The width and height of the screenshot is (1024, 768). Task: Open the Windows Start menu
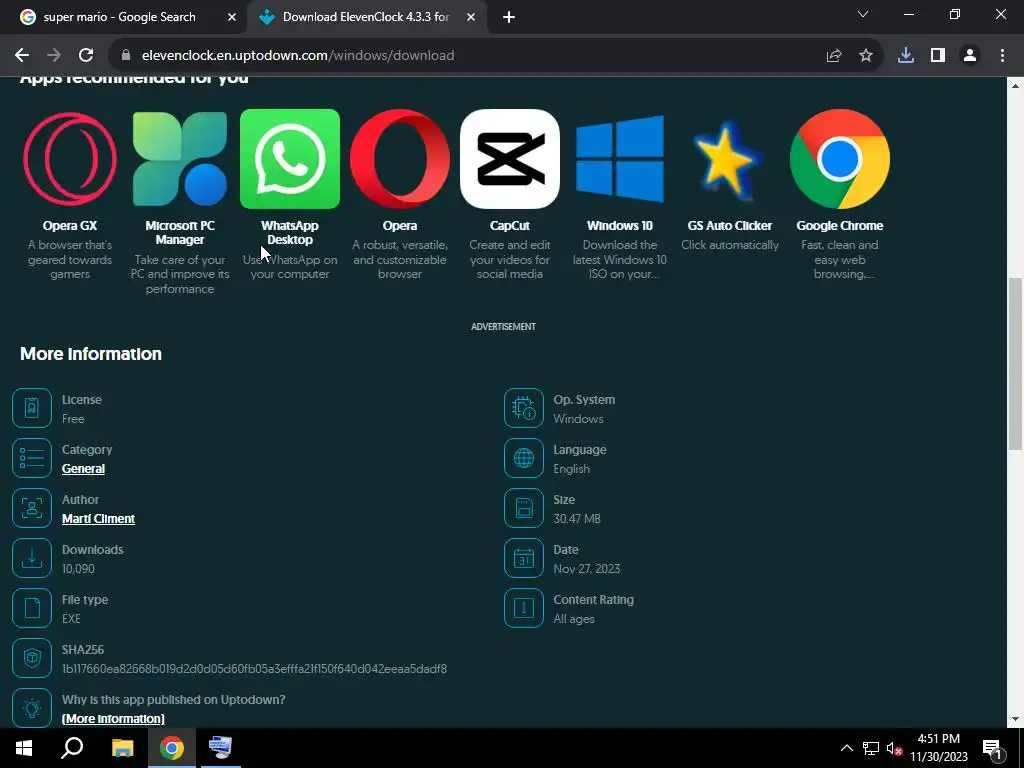tap(24, 748)
